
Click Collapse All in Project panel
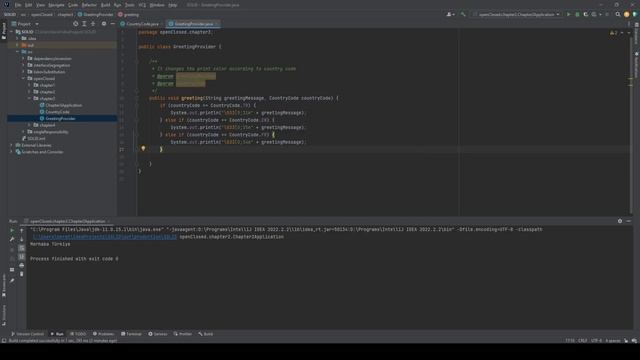point(93,24)
